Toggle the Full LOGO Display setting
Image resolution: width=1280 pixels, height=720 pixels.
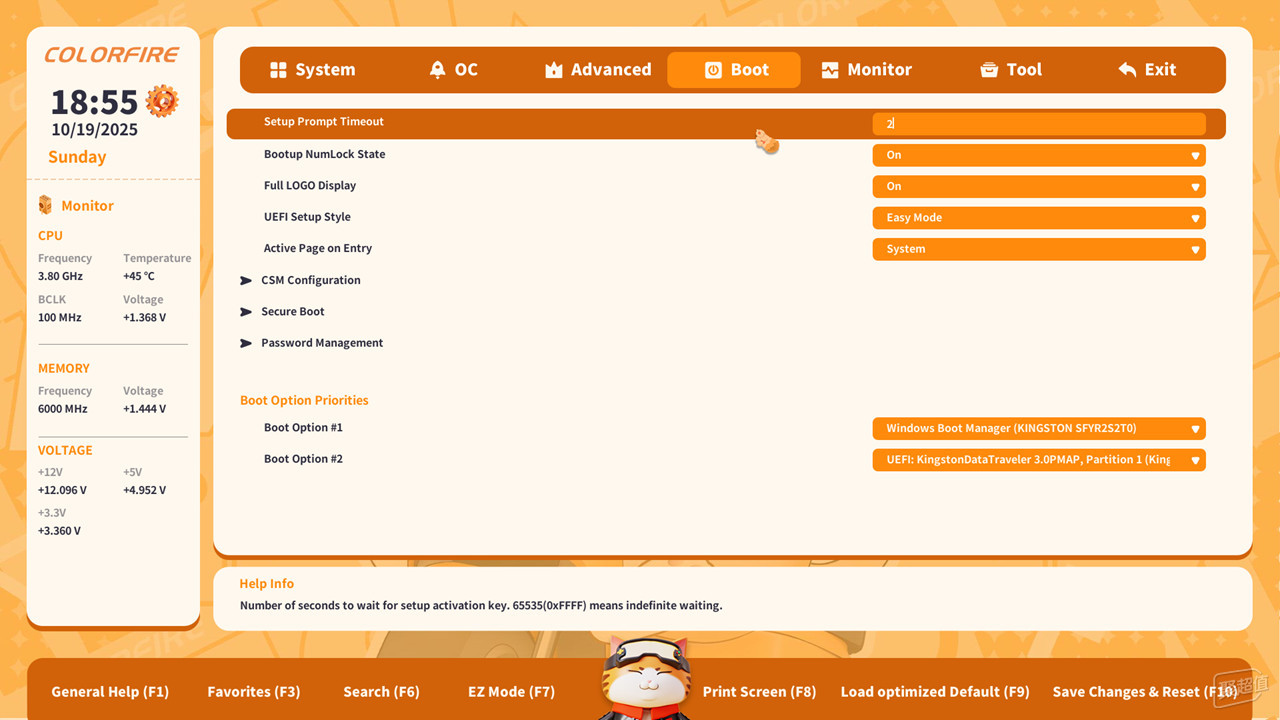click(1038, 187)
